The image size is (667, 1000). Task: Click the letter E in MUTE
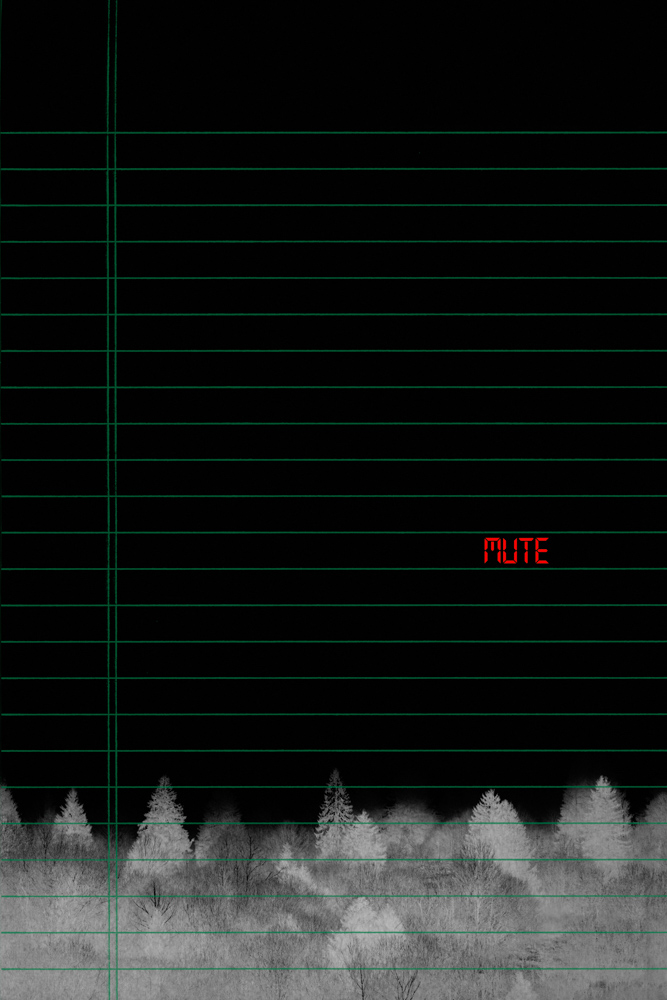541,550
